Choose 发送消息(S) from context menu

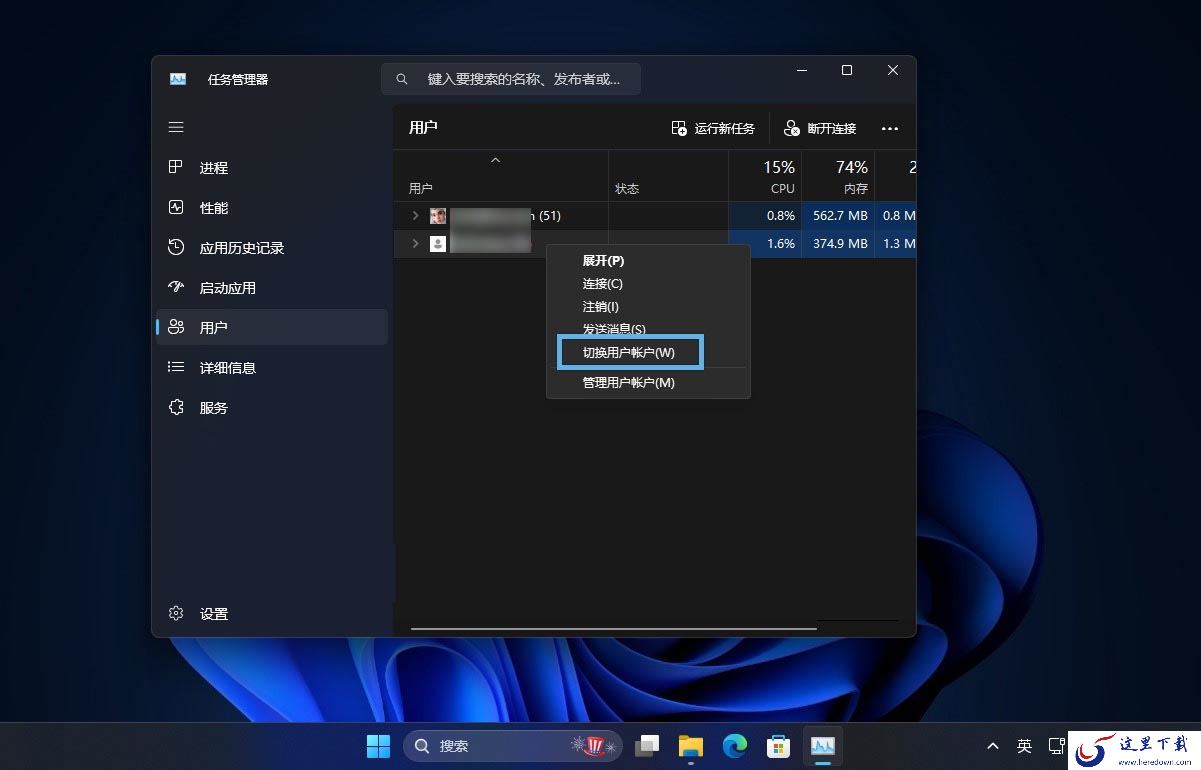648,329
